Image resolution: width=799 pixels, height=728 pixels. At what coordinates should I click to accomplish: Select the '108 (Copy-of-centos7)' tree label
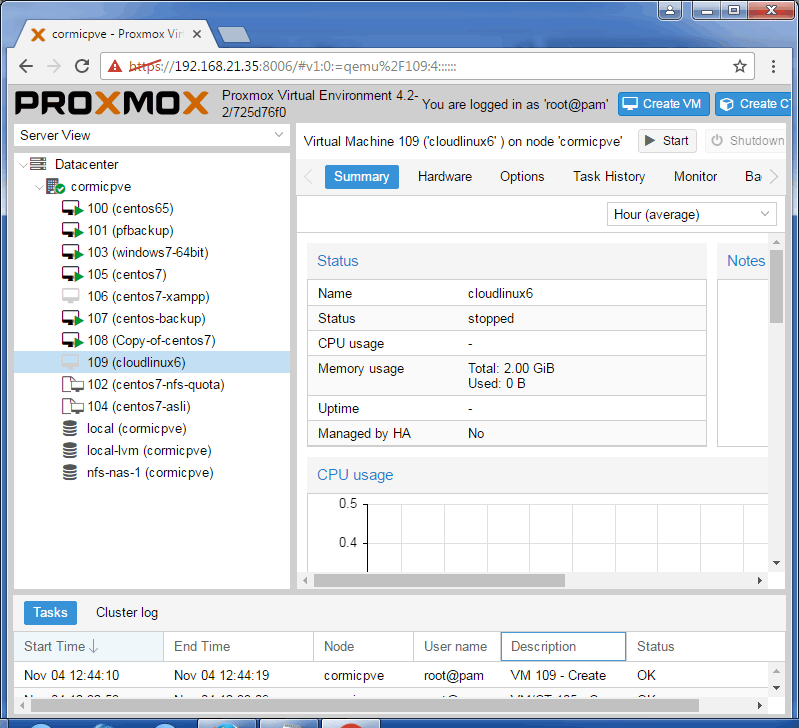(151, 340)
